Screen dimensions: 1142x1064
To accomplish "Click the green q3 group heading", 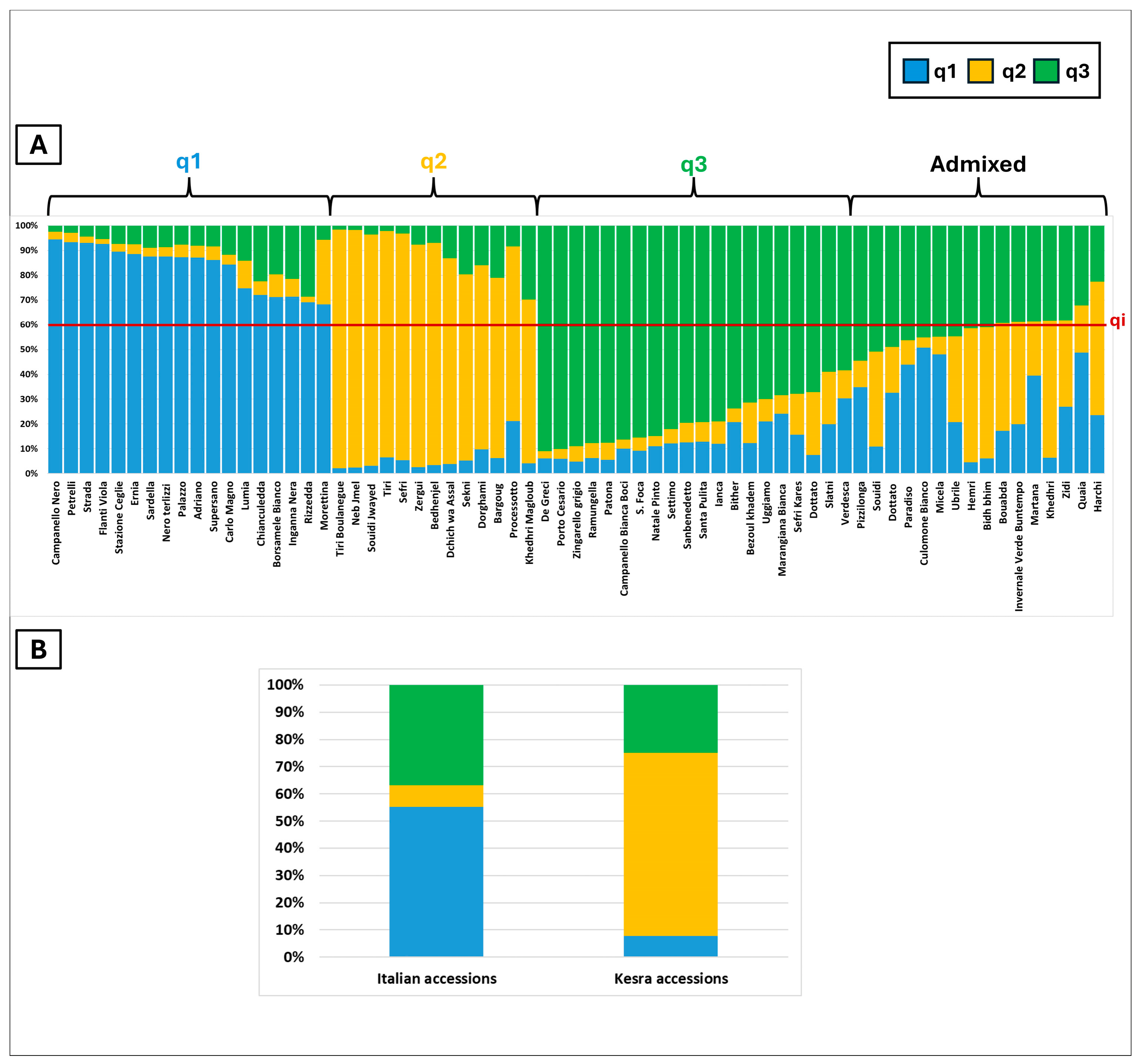I will pyautogui.click(x=694, y=165).
